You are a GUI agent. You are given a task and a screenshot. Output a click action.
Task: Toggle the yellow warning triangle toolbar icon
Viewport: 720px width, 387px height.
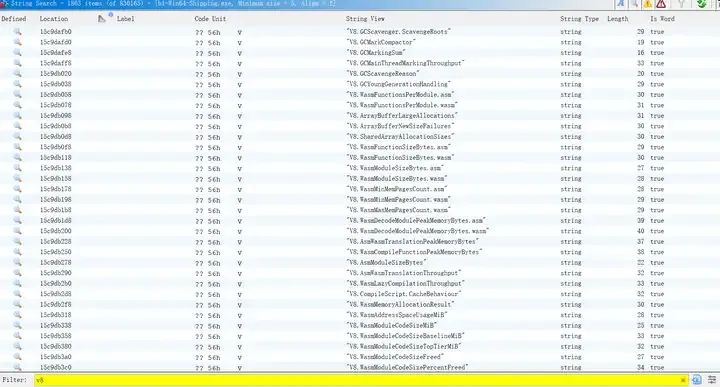point(647,4)
